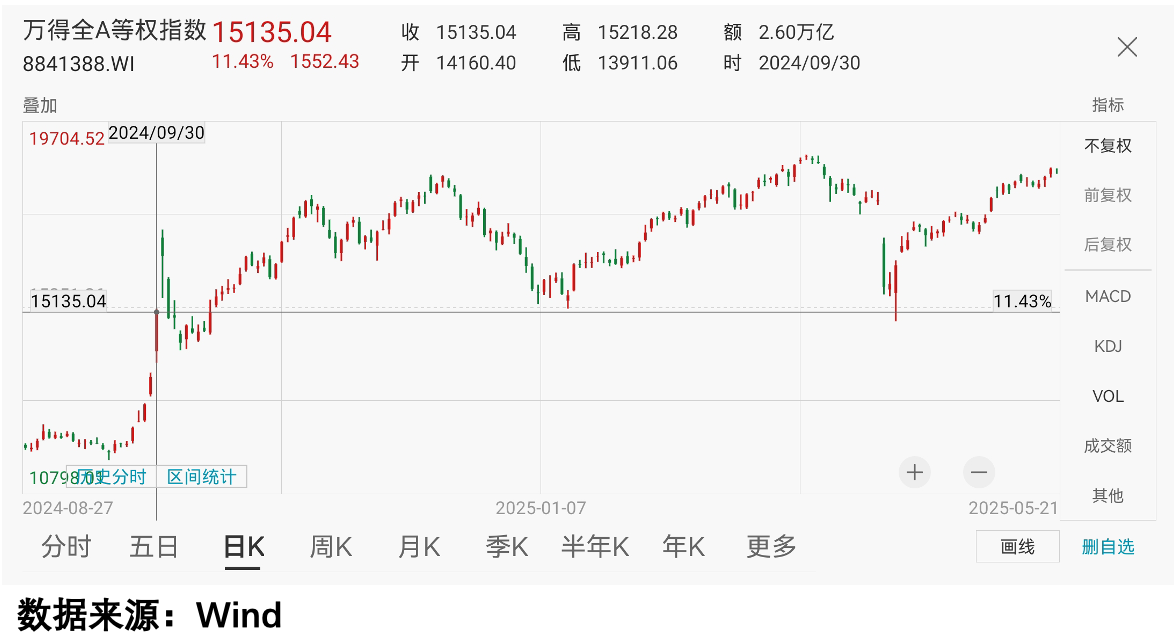The width and height of the screenshot is (1174, 642).
Task: Open 区间统计 range statistics
Action: click(202, 477)
